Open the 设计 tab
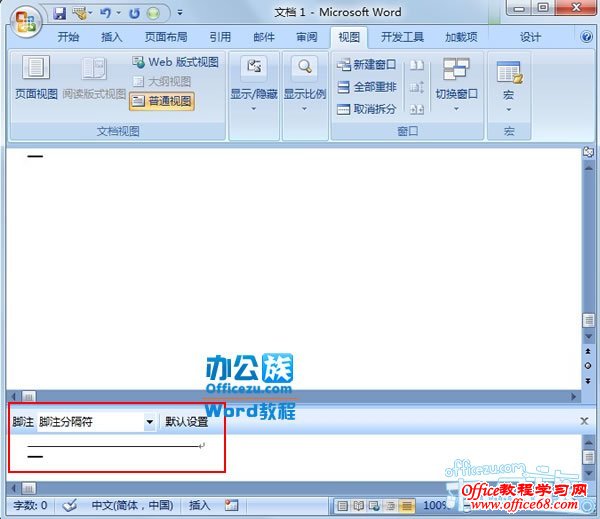This screenshot has height=519, width=600. [x=530, y=37]
